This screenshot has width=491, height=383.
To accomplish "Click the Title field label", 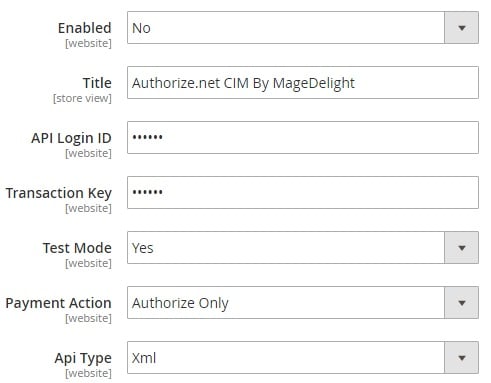I will click(97, 83).
